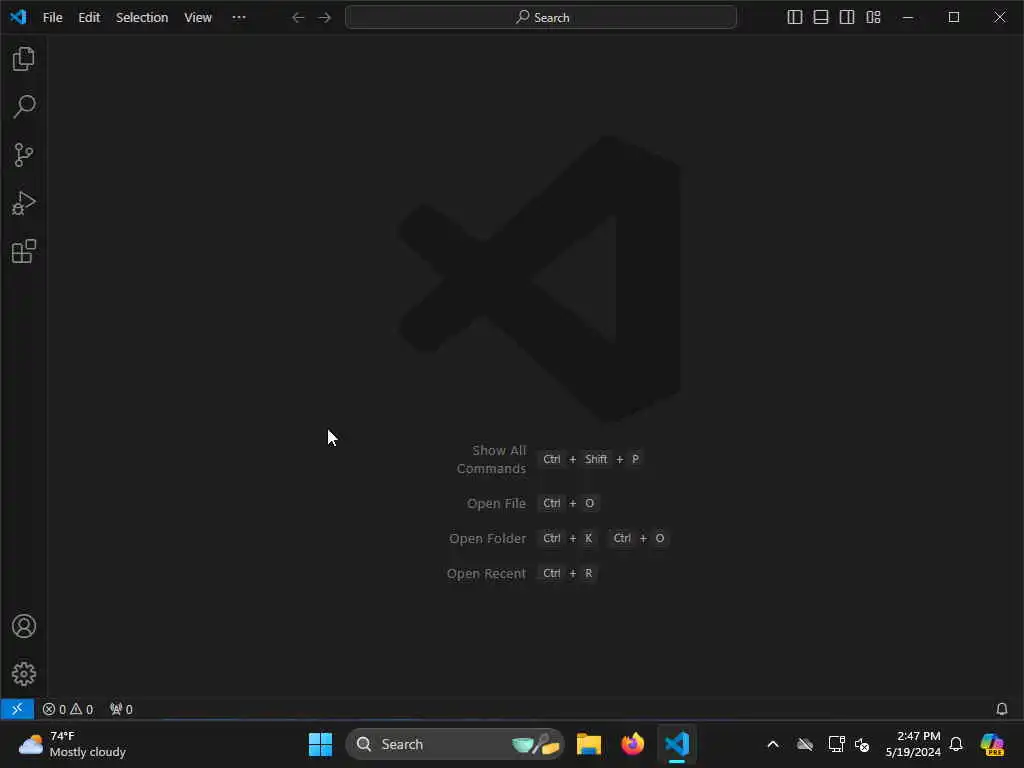Open the Windows Start menu

[x=320, y=744]
